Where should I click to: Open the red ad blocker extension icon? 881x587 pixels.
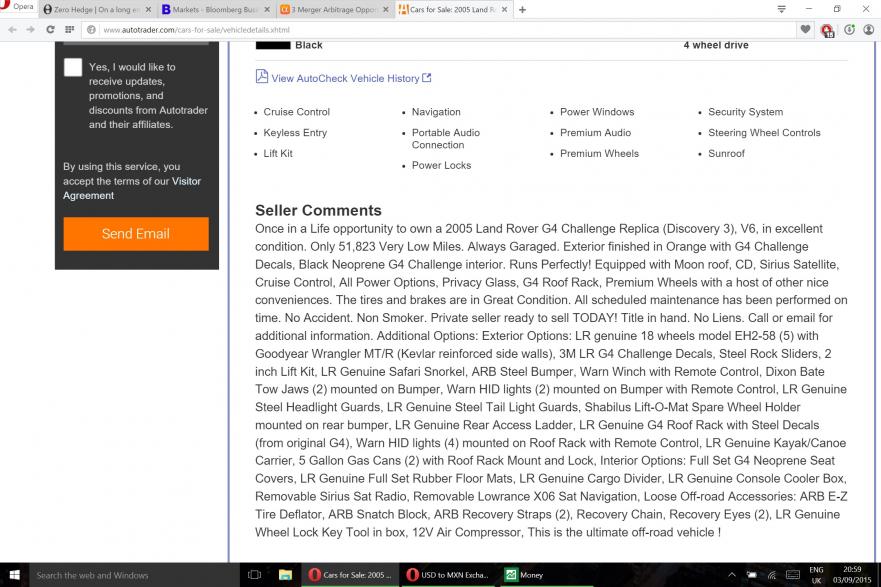click(x=827, y=30)
